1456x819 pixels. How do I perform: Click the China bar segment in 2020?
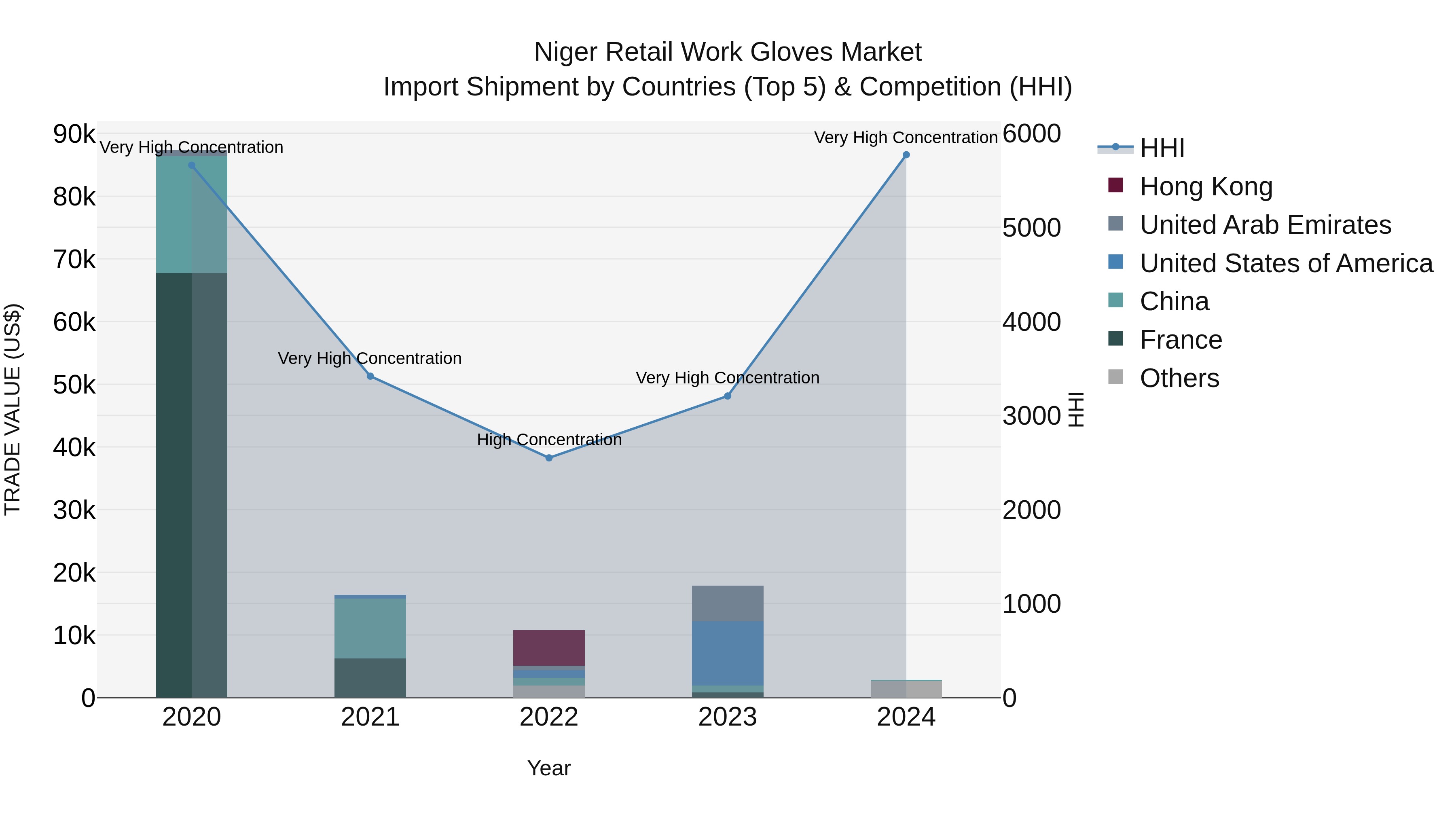(x=192, y=214)
